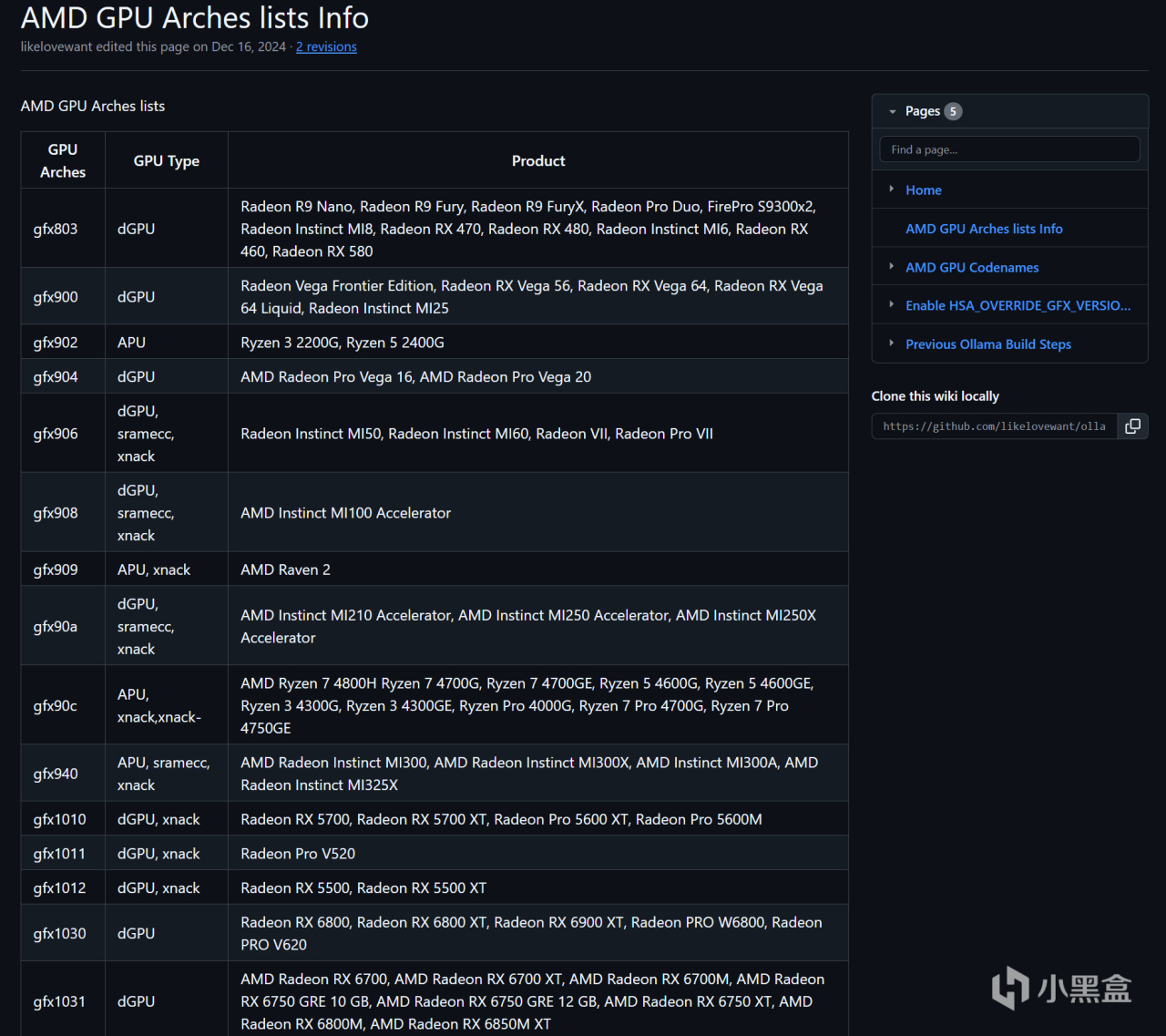This screenshot has height=1036, width=1166.
Task: Click the Radeon RX 5700 product cell
Action: click(538, 819)
